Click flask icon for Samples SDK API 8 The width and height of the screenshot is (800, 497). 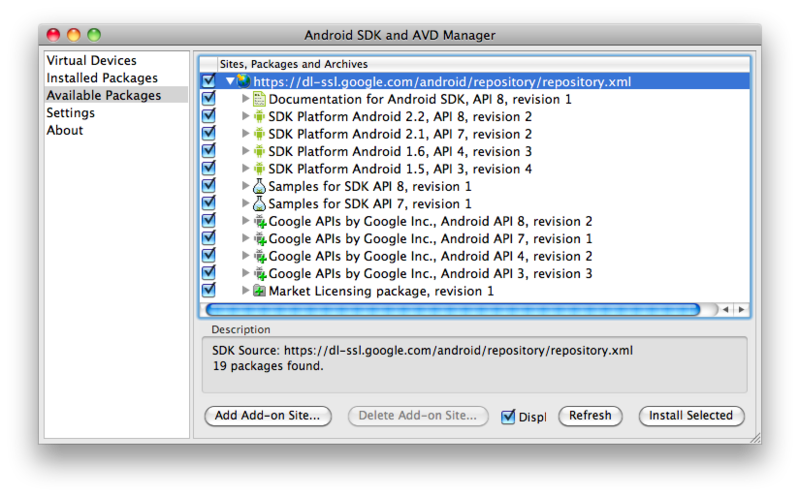259,186
